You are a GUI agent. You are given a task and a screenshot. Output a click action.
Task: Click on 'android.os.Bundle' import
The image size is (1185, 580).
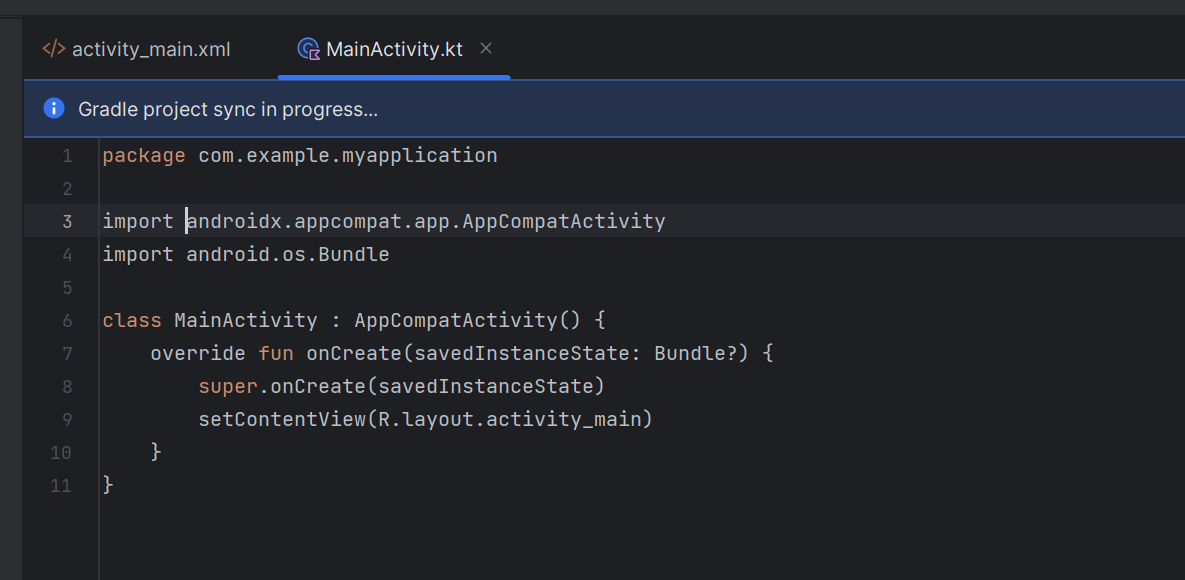point(287,255)
